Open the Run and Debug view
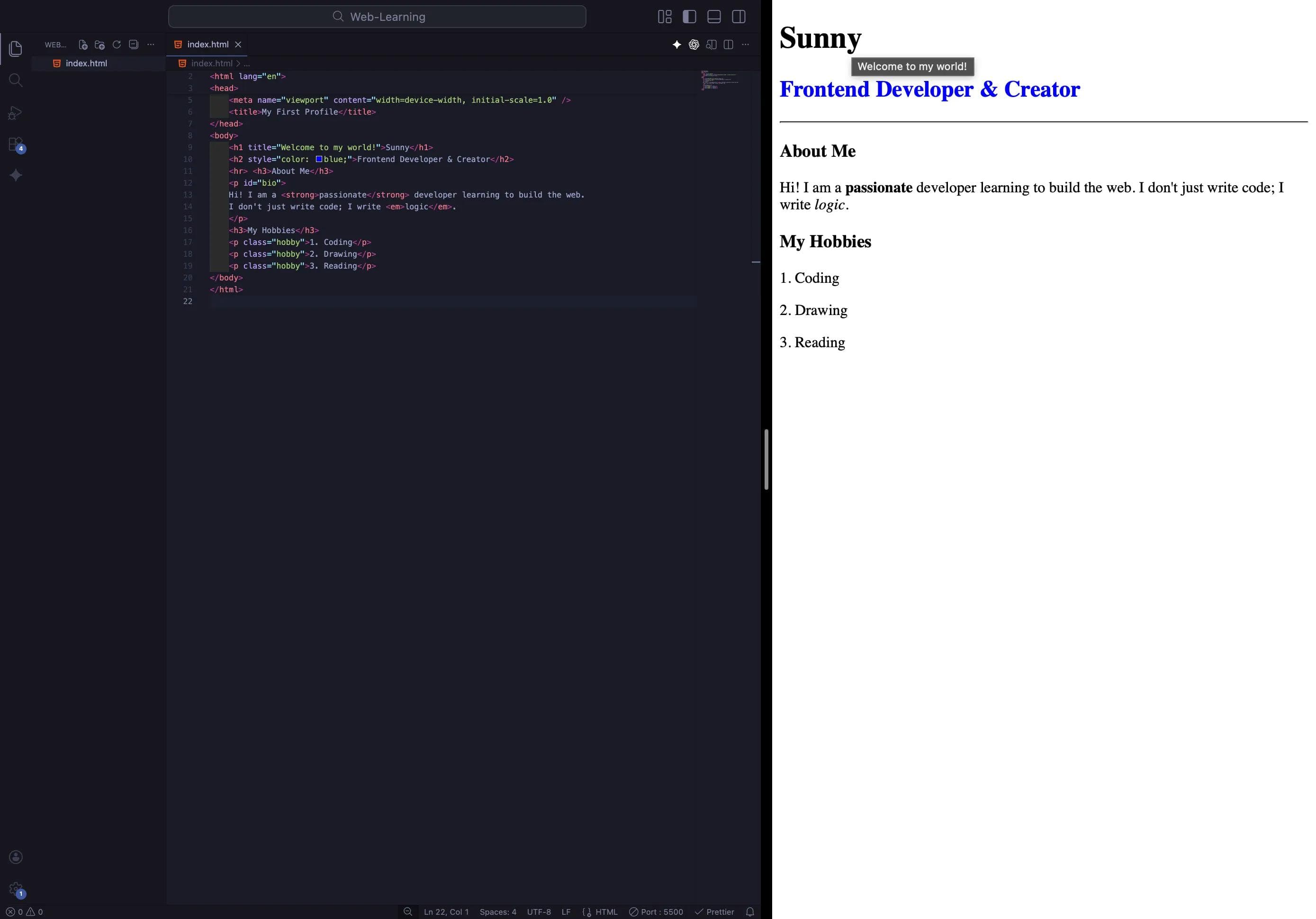This screenshot has height=919, width=1316. pos(16,112)
